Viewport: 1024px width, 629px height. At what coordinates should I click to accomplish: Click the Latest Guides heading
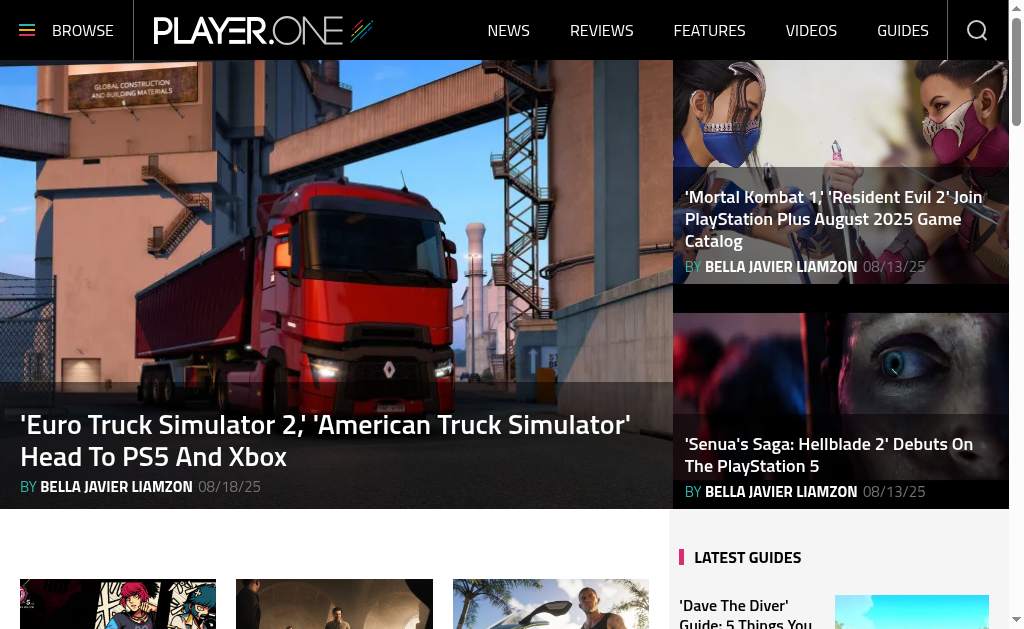747,557
